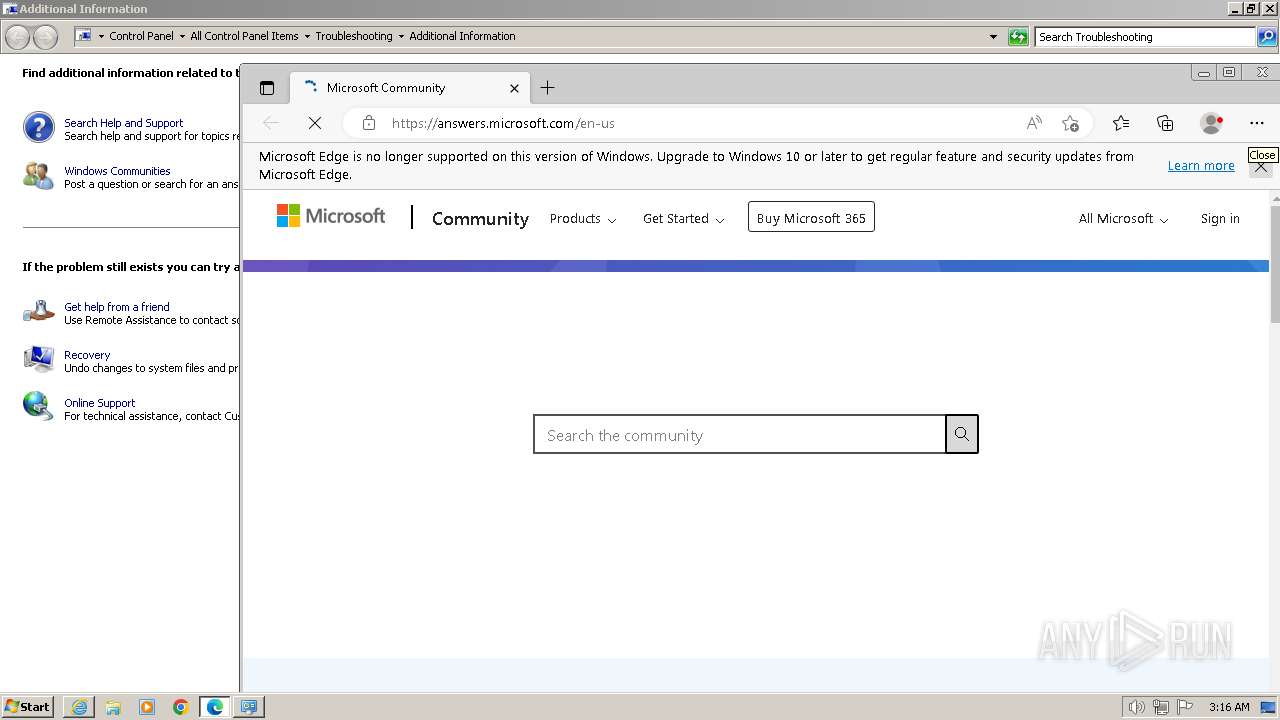Click the Help and Support question icon
The height and width of the screenshot is (720, 1280).
click(x=38, y=128)
